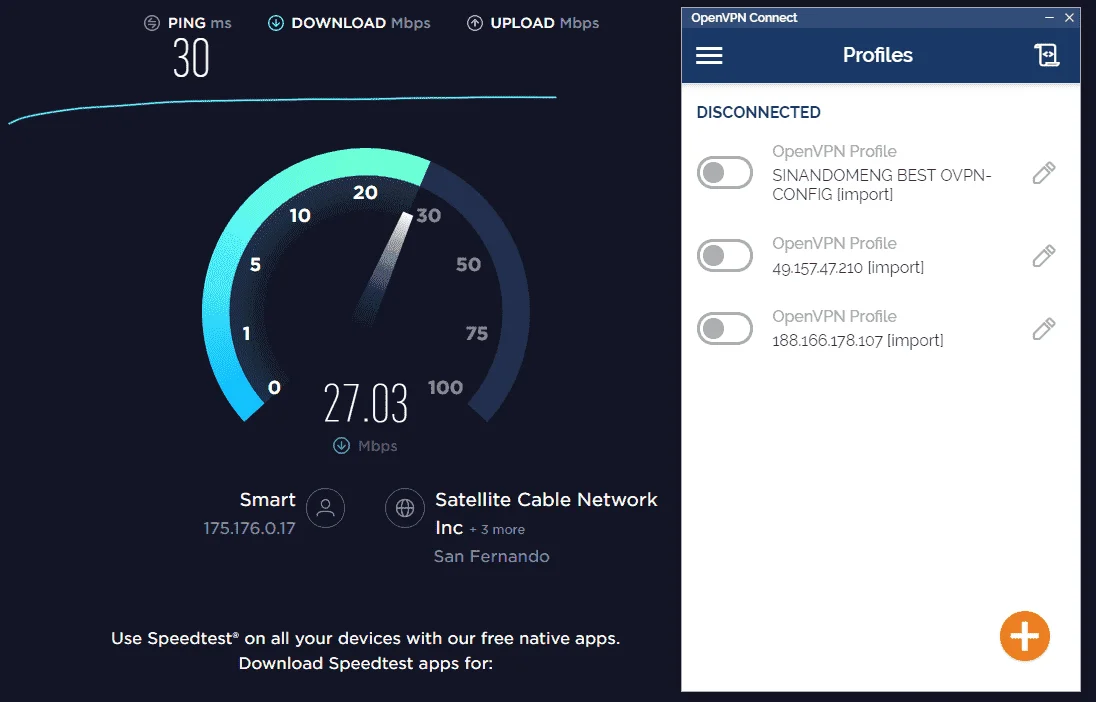Click the 27.03 download speed reading

[366, 403]
